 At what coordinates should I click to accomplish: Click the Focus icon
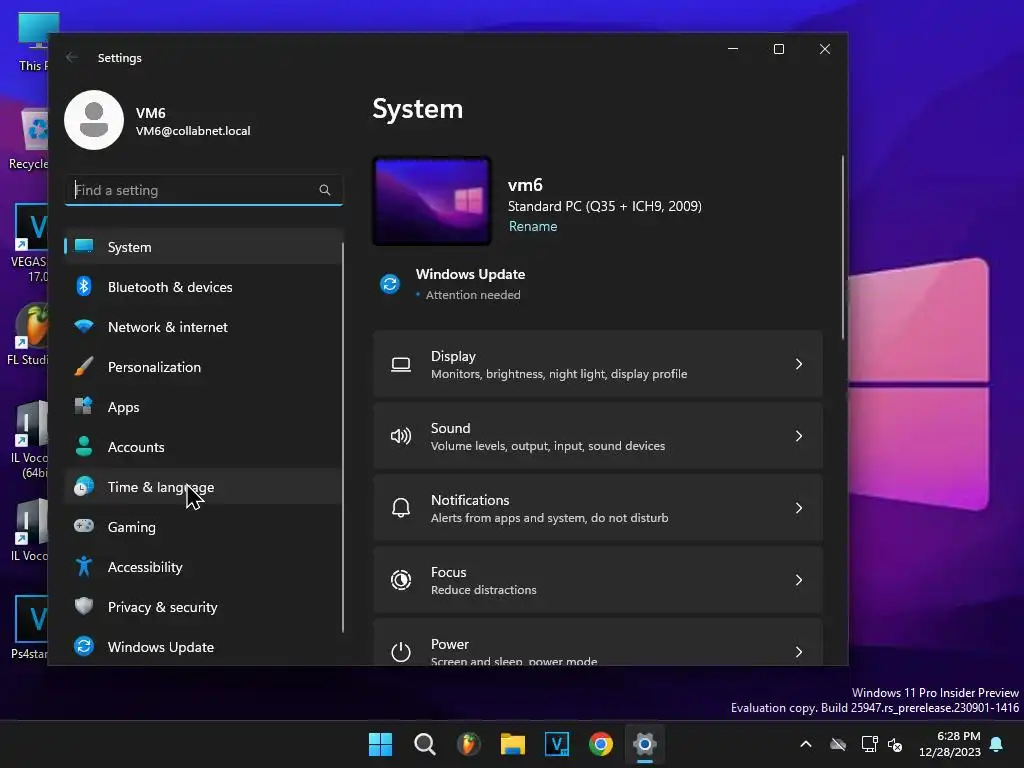(x=401, y=580)
